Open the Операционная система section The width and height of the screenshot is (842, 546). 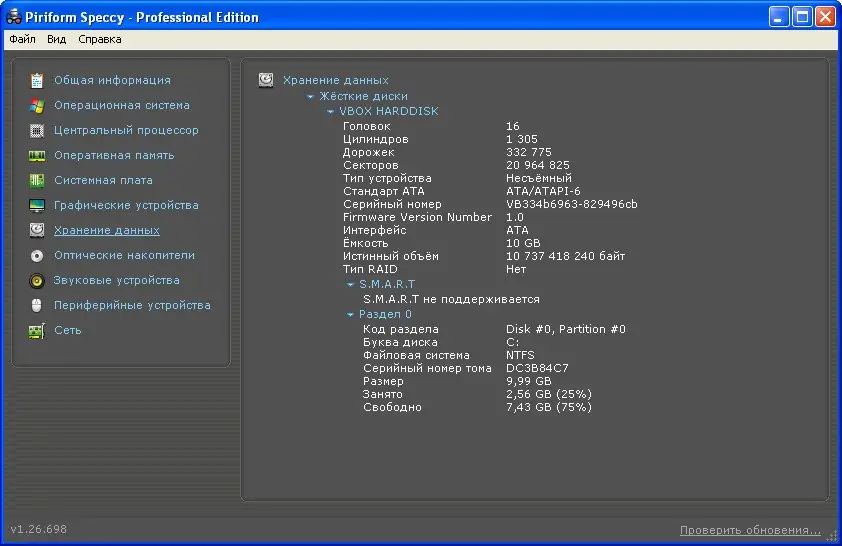click(121, 105)
